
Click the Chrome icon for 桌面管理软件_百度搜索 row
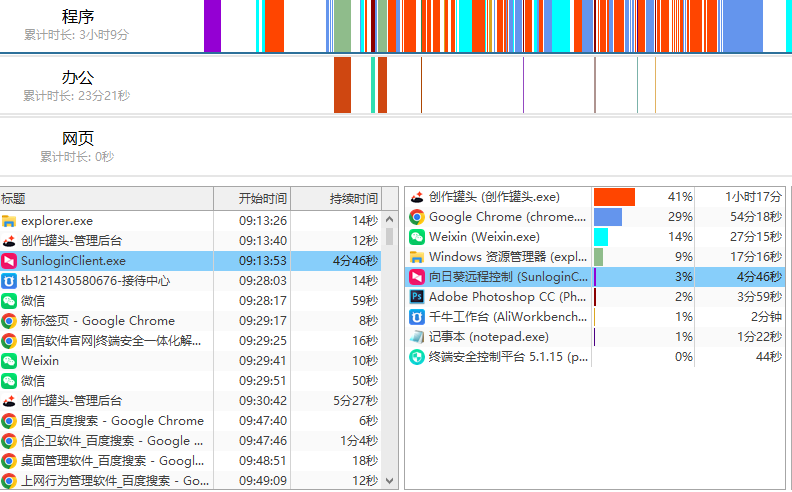click(x=9, y=461)
